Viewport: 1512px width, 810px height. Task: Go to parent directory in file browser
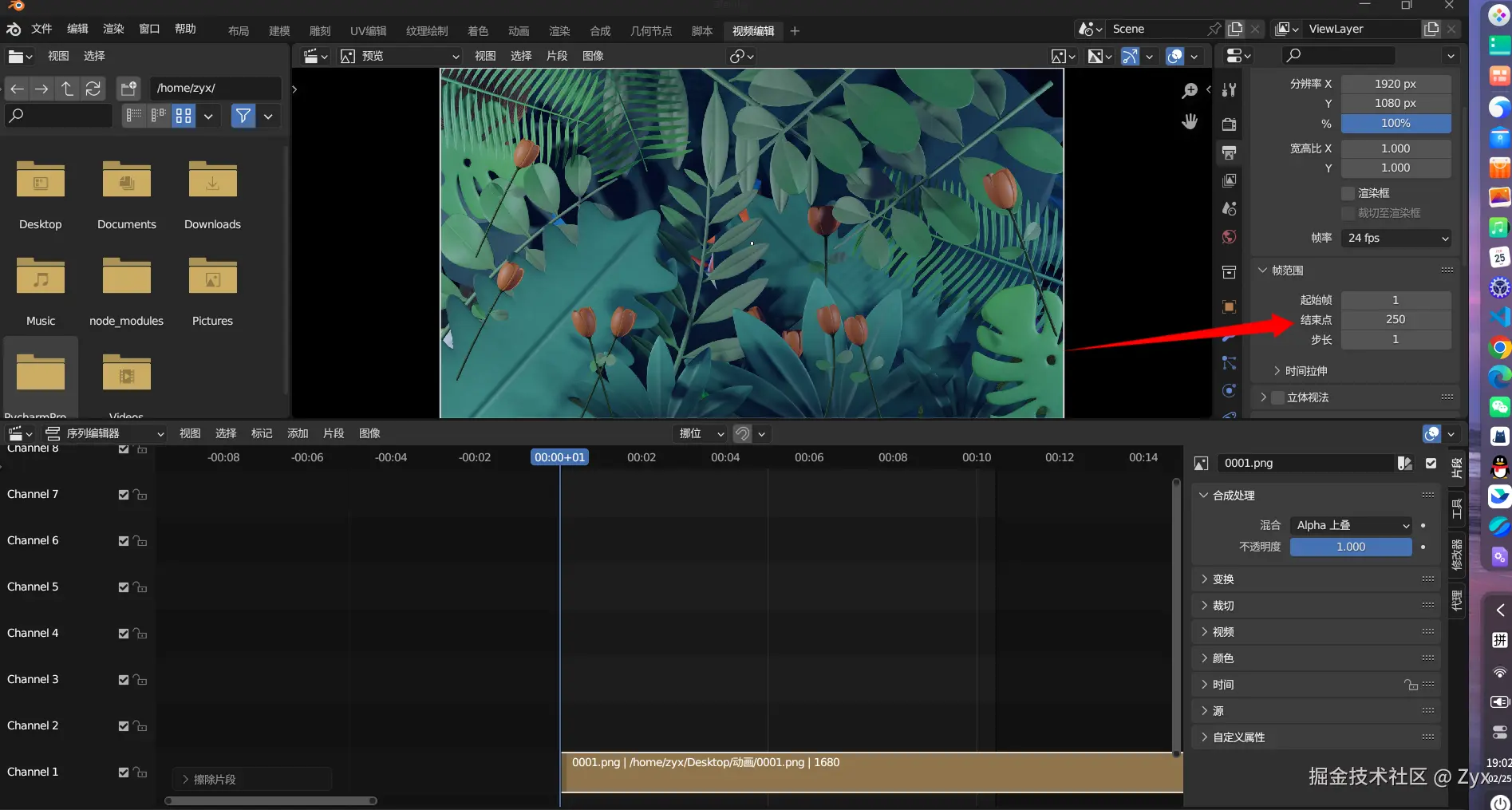point(68,89)
